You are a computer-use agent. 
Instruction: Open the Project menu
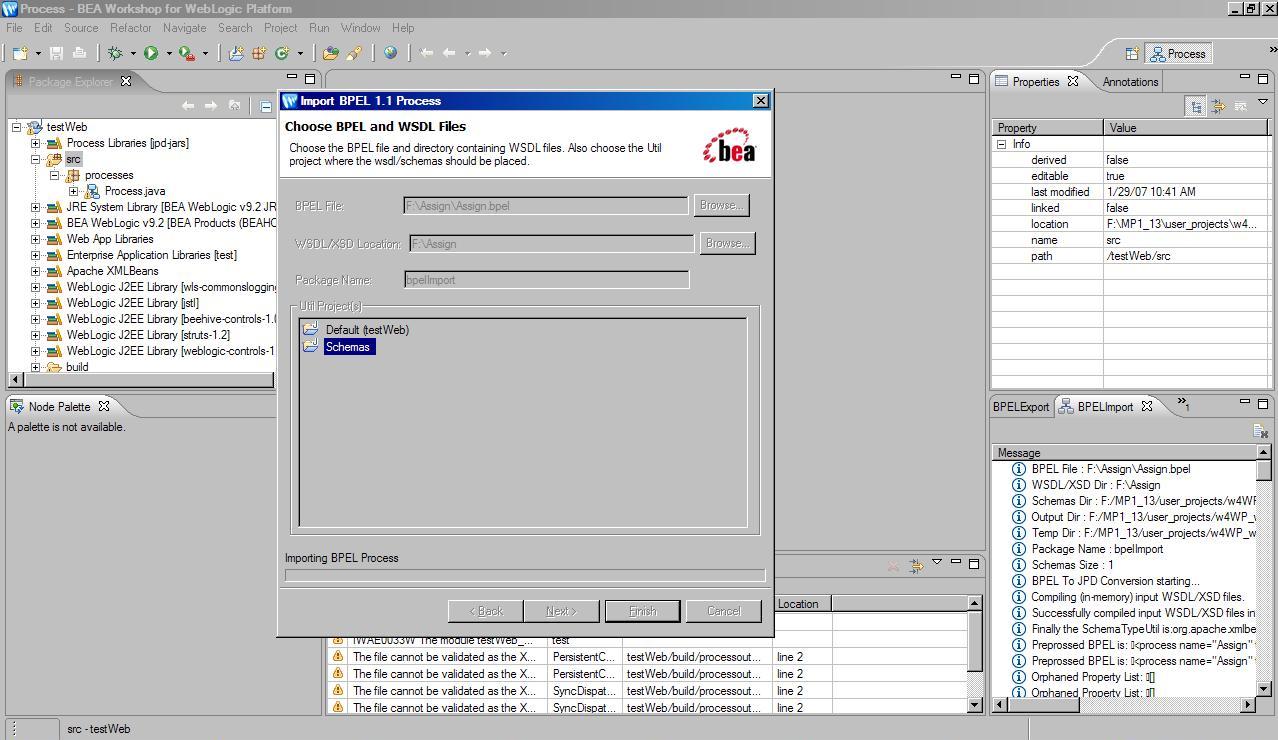[x=280, y=28]
